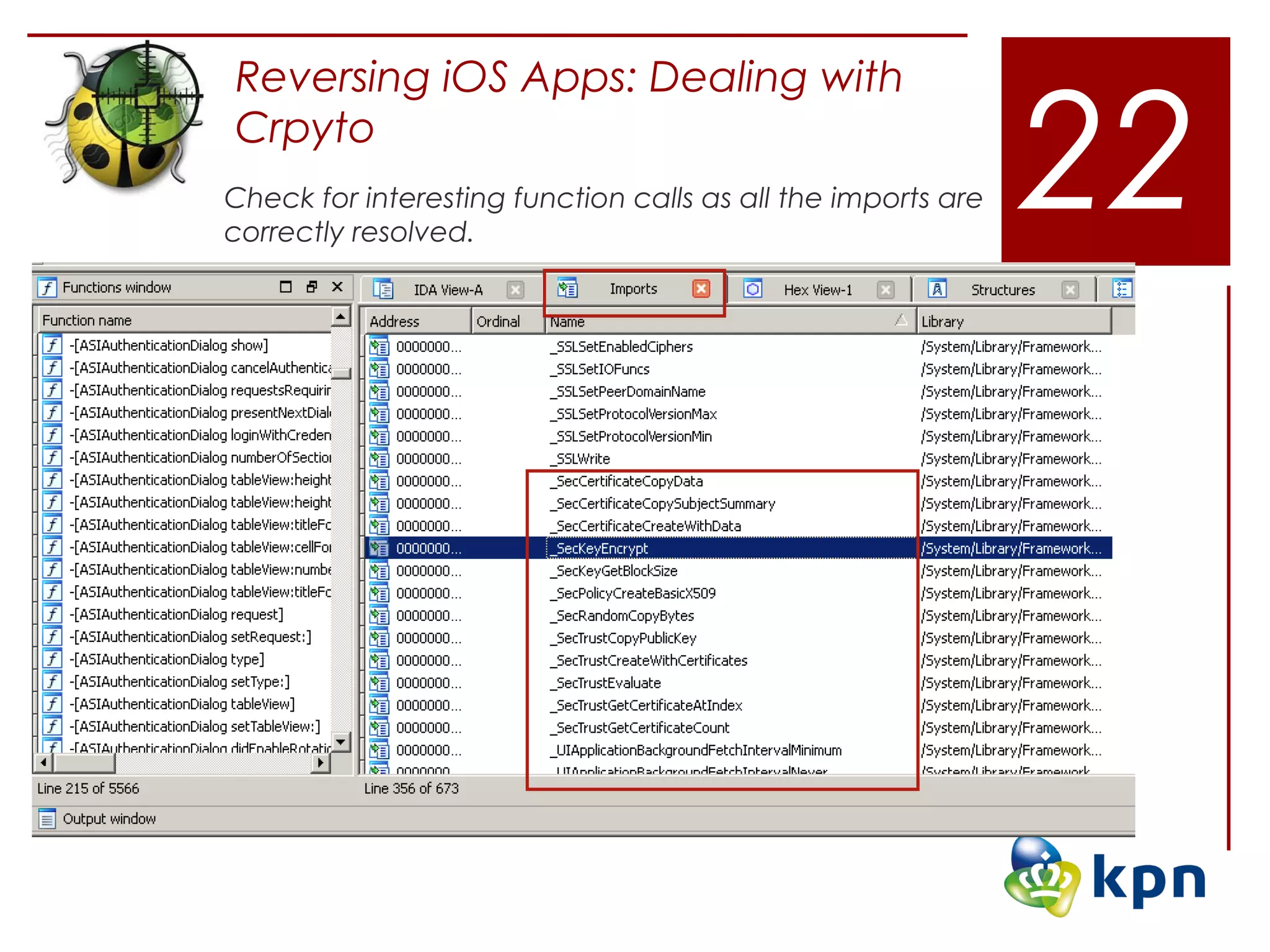Click the Hex View-1 tab icon
The image size is (1270, 952).
(x=753, y=289)
